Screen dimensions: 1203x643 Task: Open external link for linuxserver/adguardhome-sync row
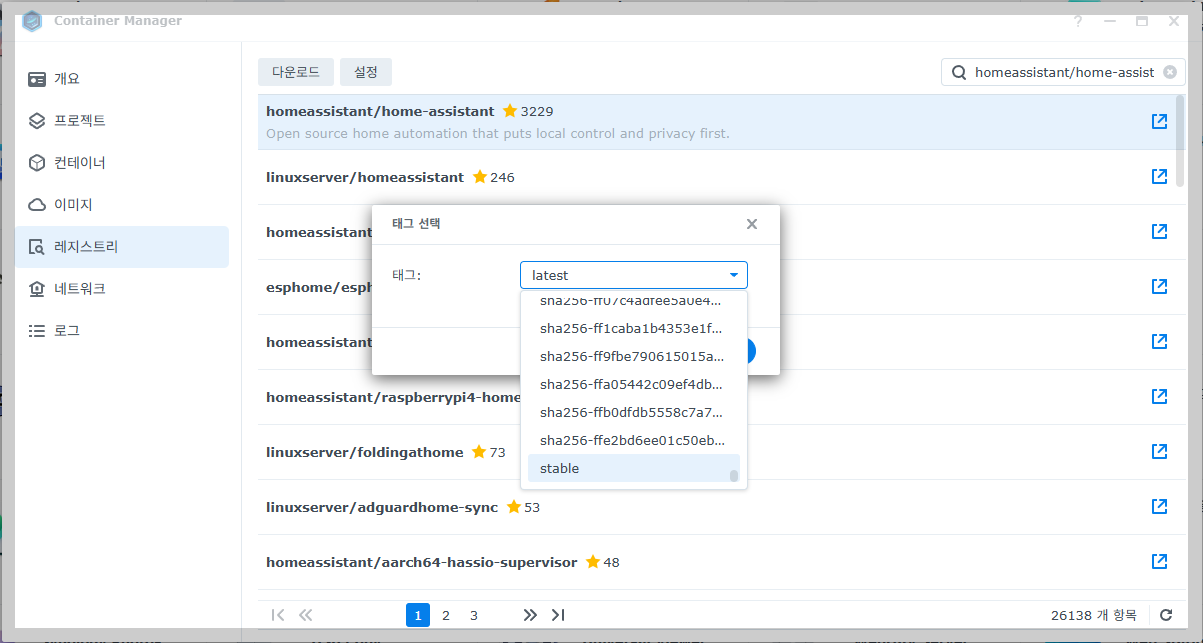tap(1159, 506)
